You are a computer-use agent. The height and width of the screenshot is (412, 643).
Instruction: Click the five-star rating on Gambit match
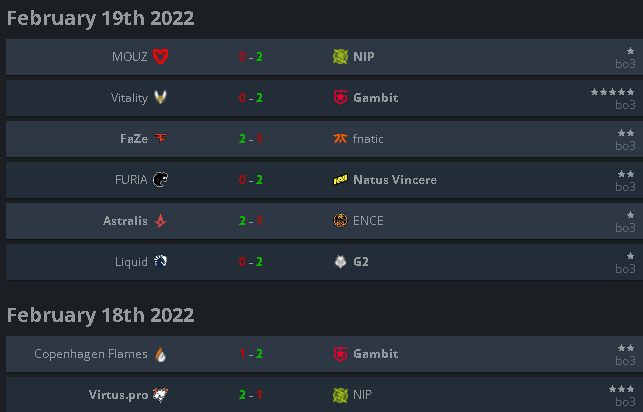[613, 92]
